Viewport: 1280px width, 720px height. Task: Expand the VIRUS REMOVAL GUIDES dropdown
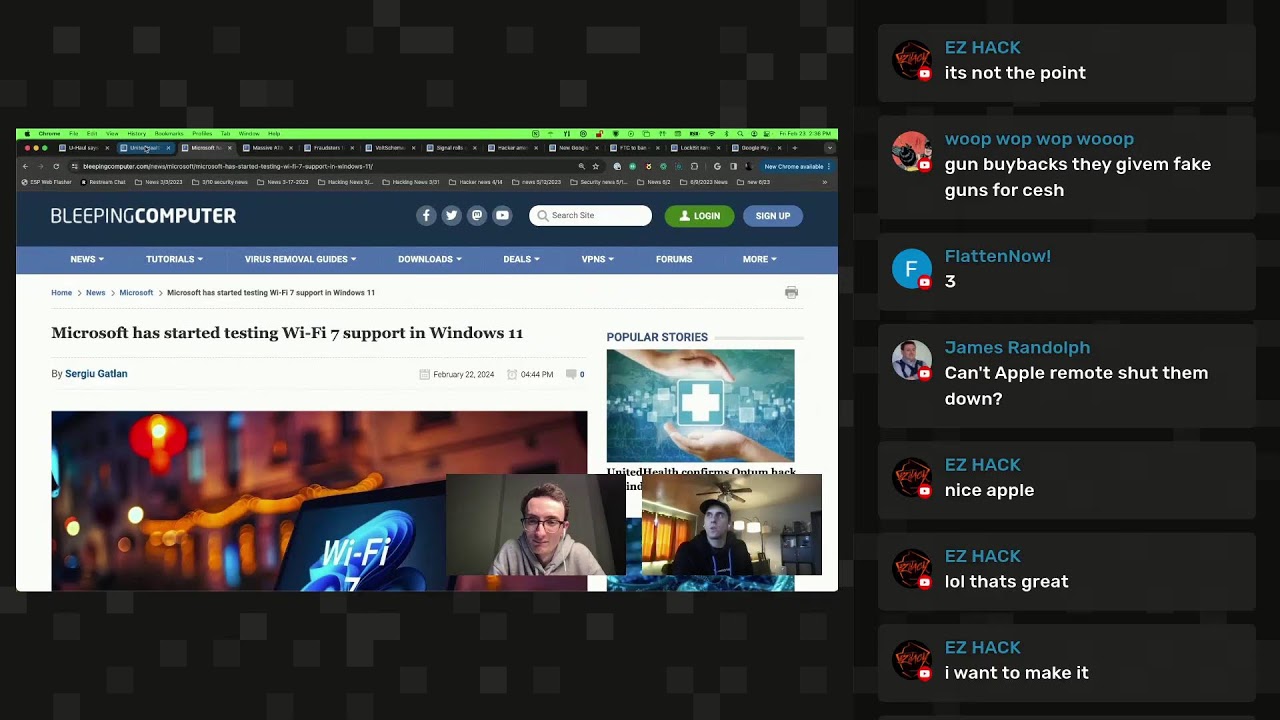300,259
